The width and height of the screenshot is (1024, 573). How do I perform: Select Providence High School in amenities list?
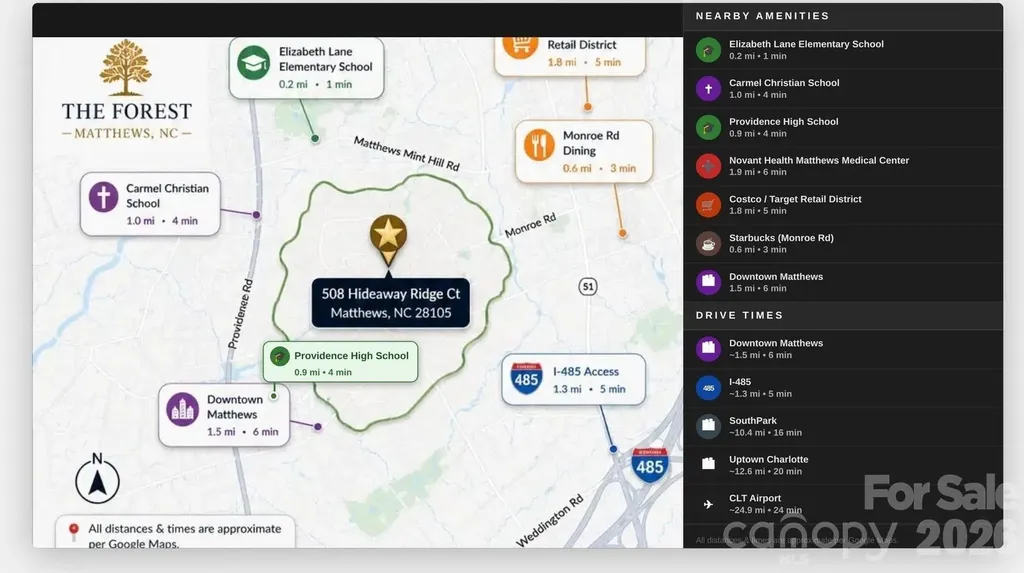coord(843,127)
